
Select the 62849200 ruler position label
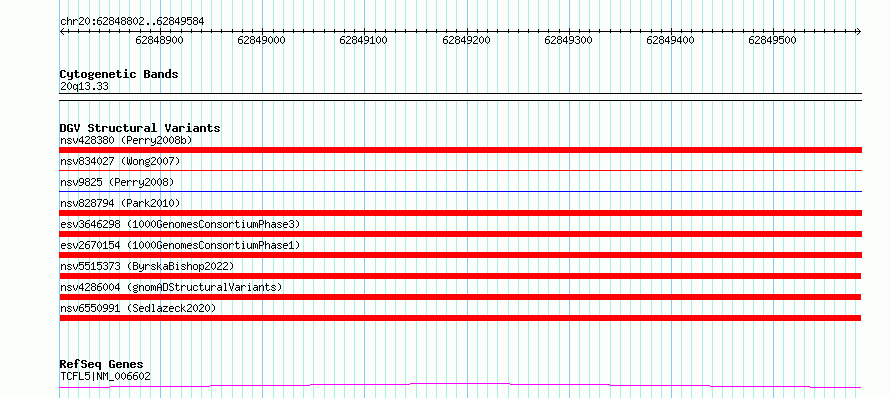(466, 40)
